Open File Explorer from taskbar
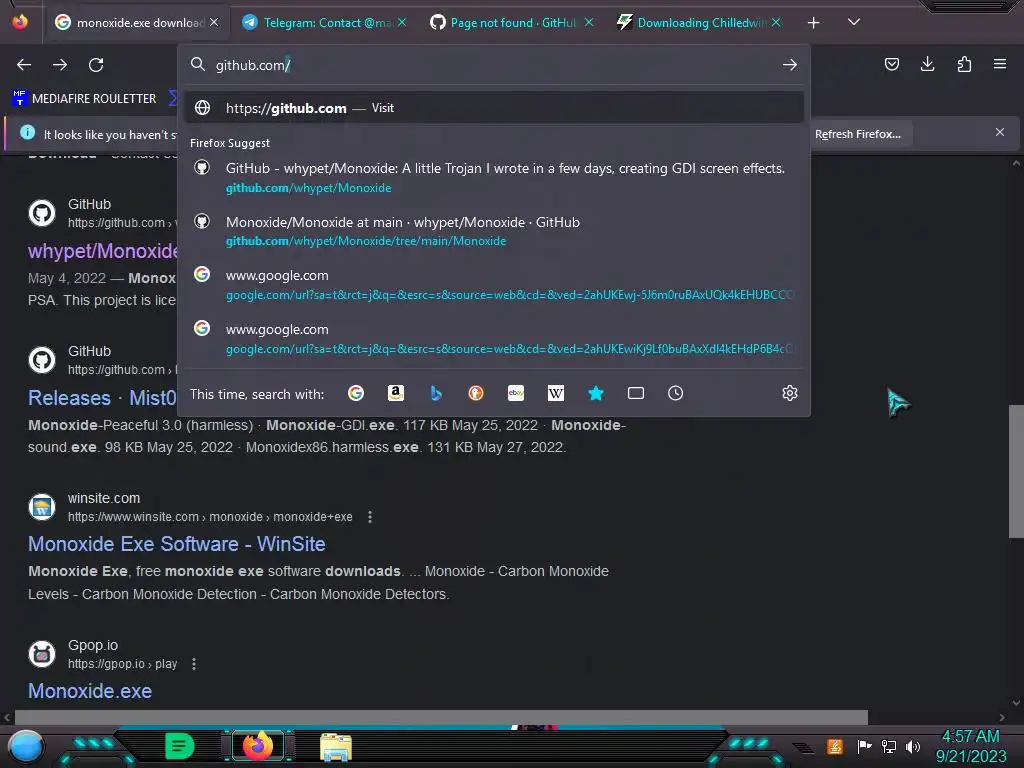The image size is (1024, 768). (x=336, y=746)
